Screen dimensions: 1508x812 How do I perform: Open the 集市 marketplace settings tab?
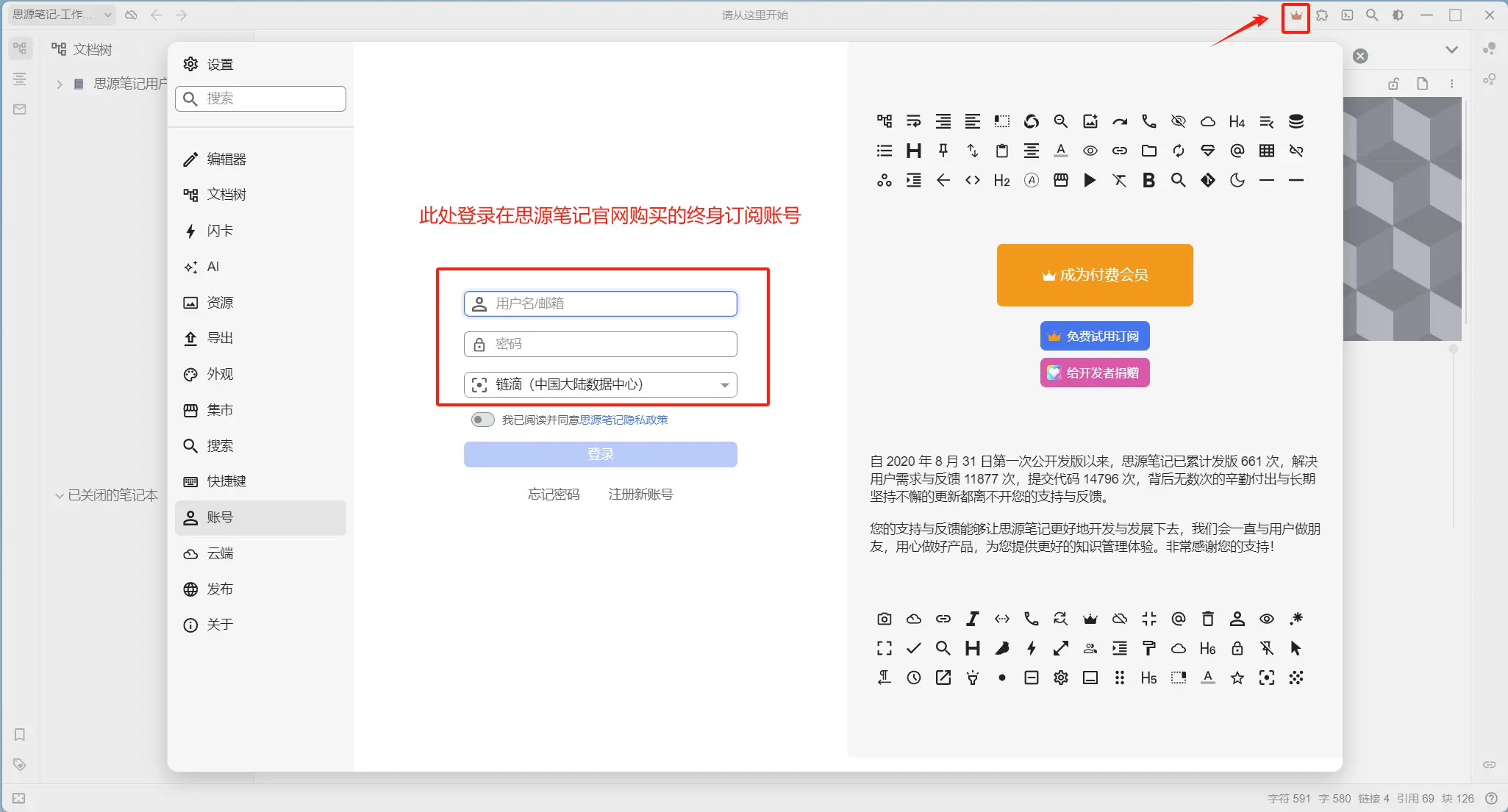point(260,410)
